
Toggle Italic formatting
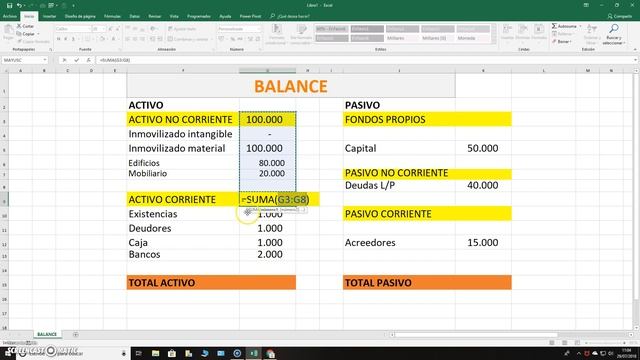coord(66,39)
